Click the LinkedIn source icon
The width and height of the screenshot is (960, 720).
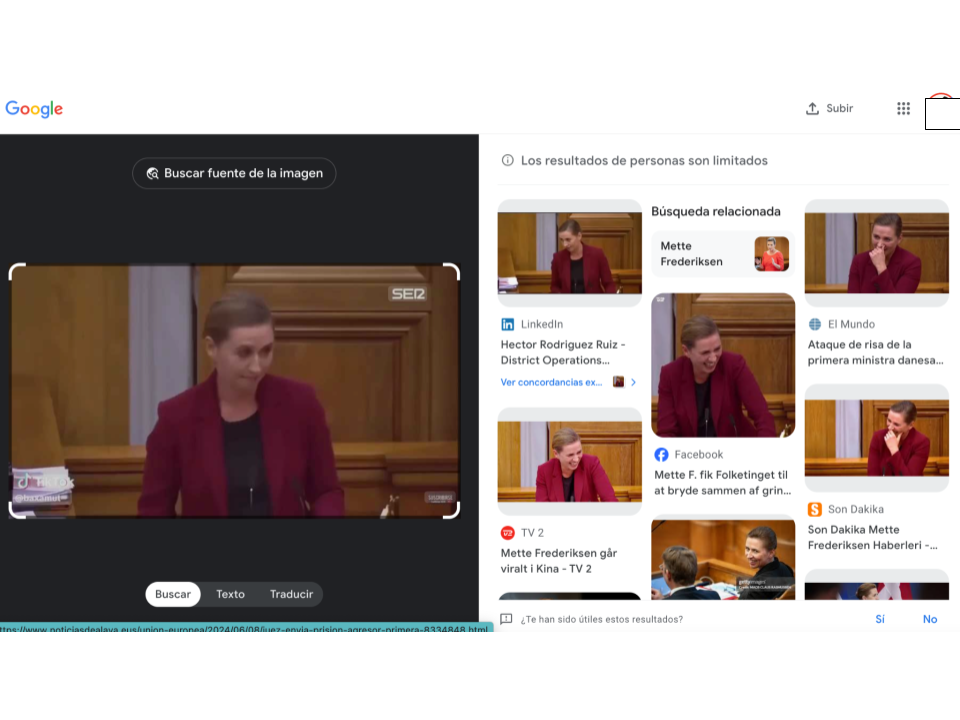pyautogui.click(x=508, y=324)
